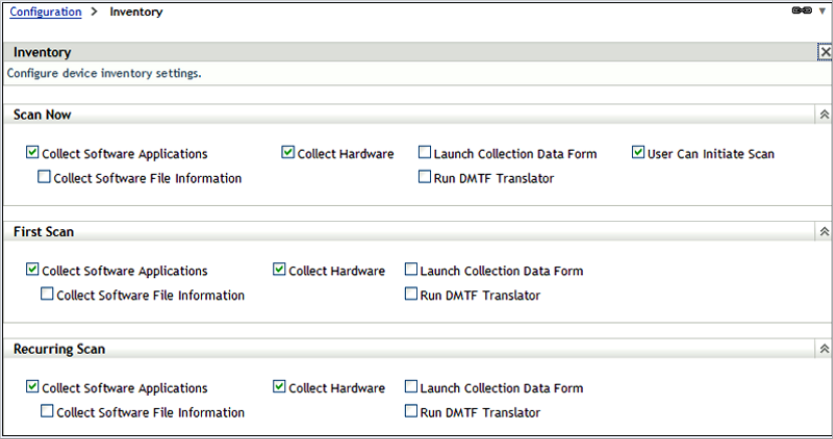Collapse the Scan Now section

pos(824,115)
